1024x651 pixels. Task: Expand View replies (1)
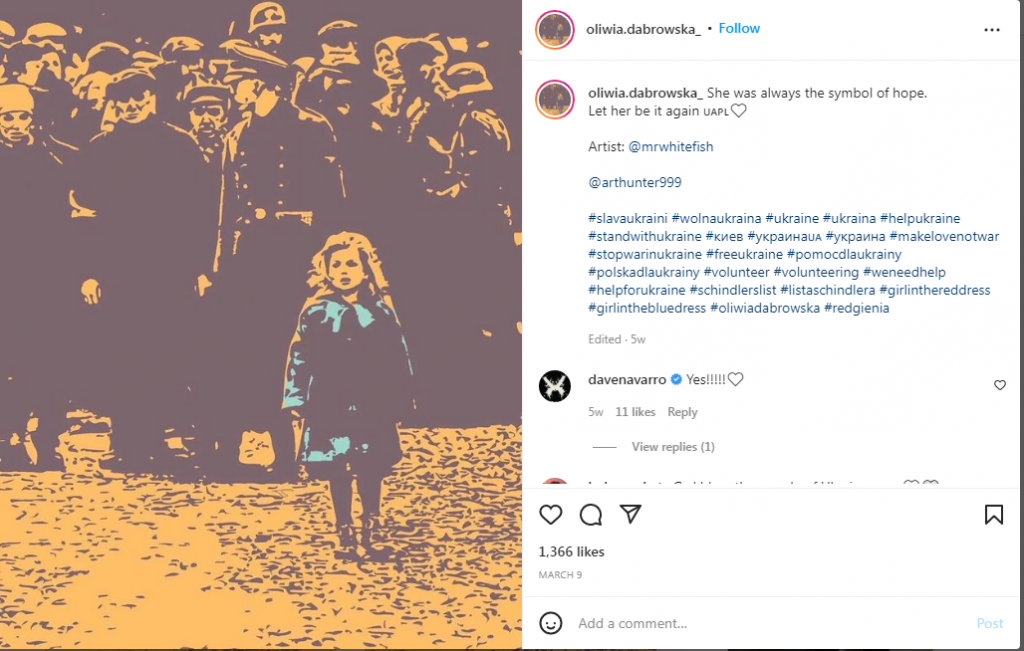[x=673, y=447]
